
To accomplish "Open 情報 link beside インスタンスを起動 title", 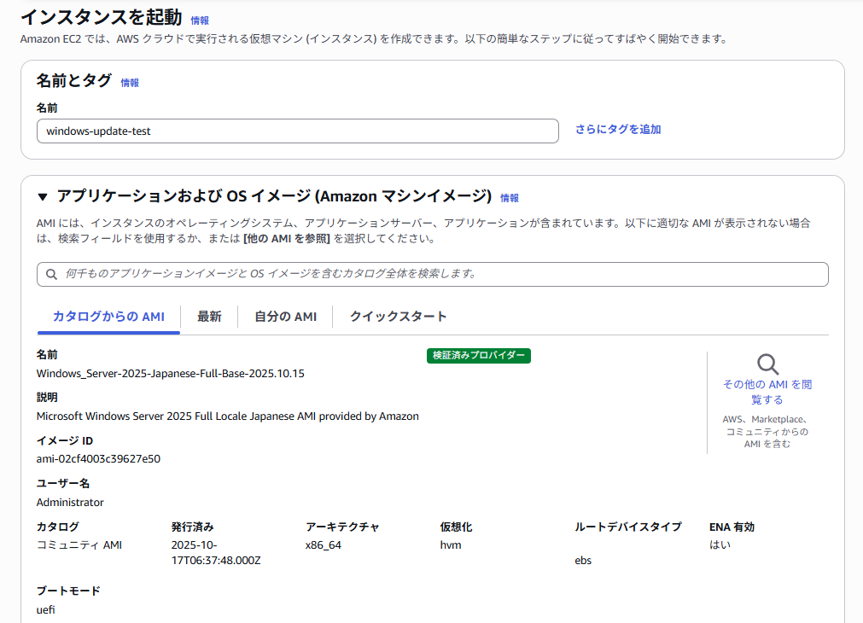I will tap(200, 20).
